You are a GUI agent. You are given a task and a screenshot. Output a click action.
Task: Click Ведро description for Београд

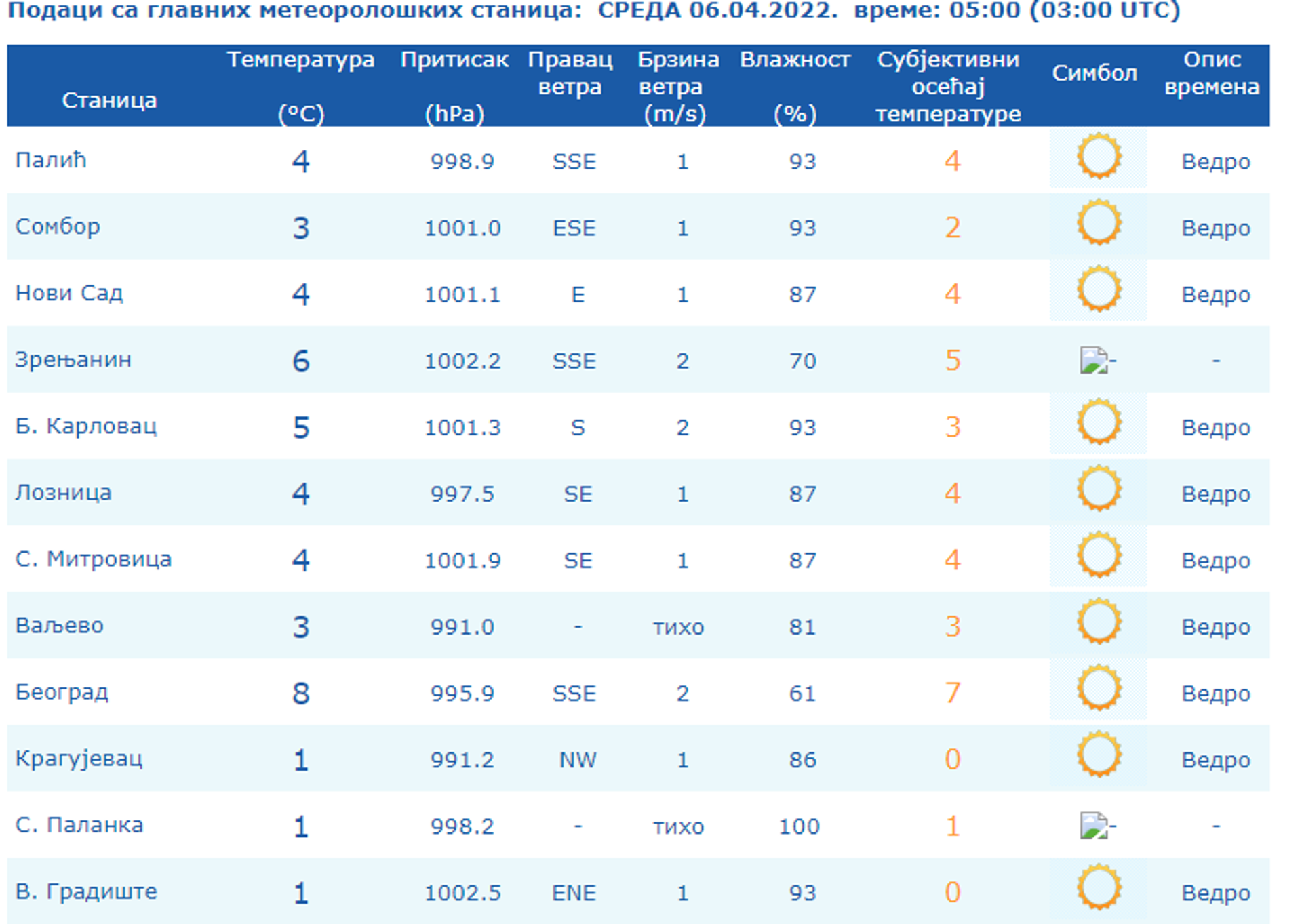[1216, 693]
